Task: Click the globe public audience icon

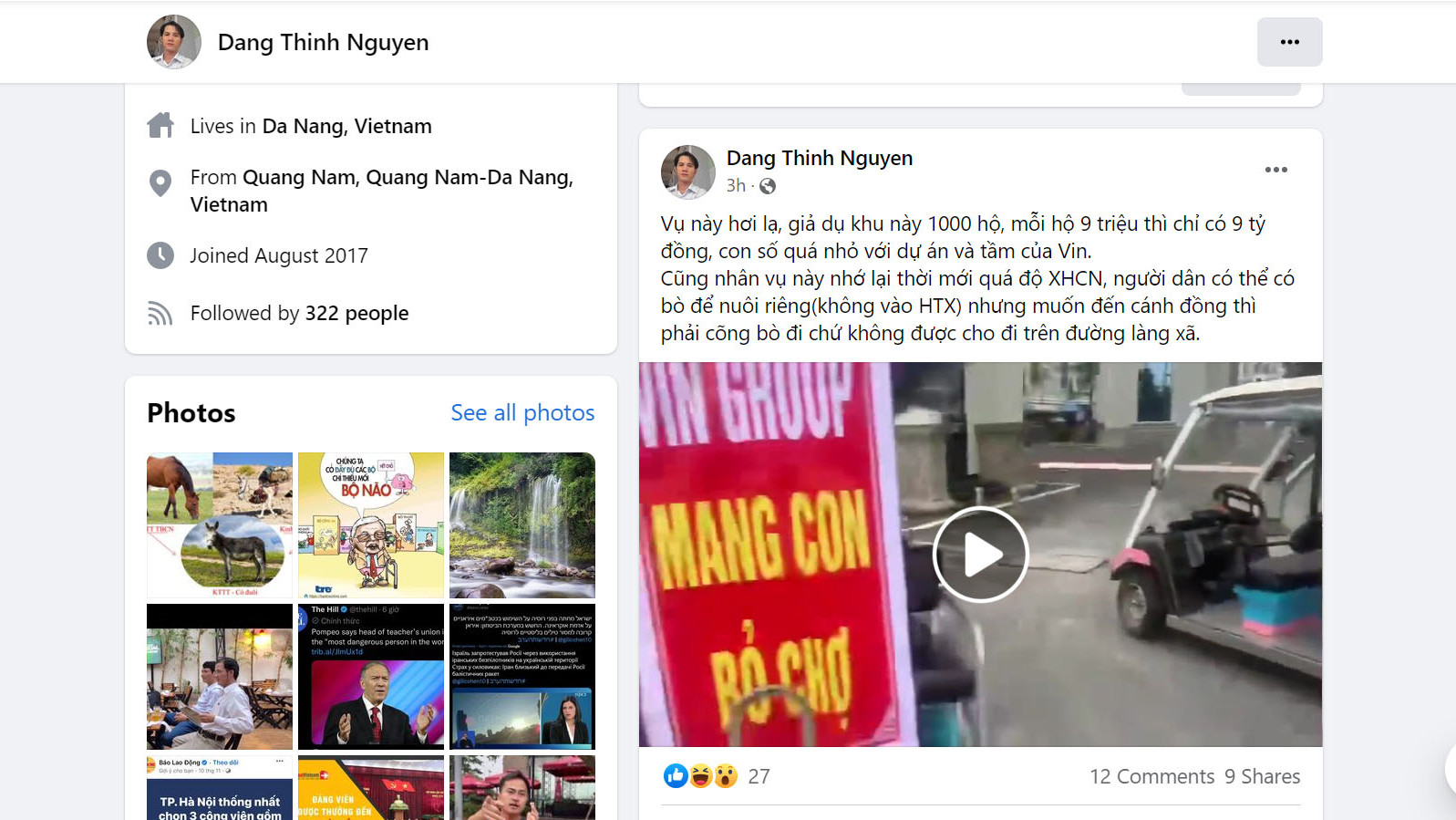Action: (x=768, y=186)
